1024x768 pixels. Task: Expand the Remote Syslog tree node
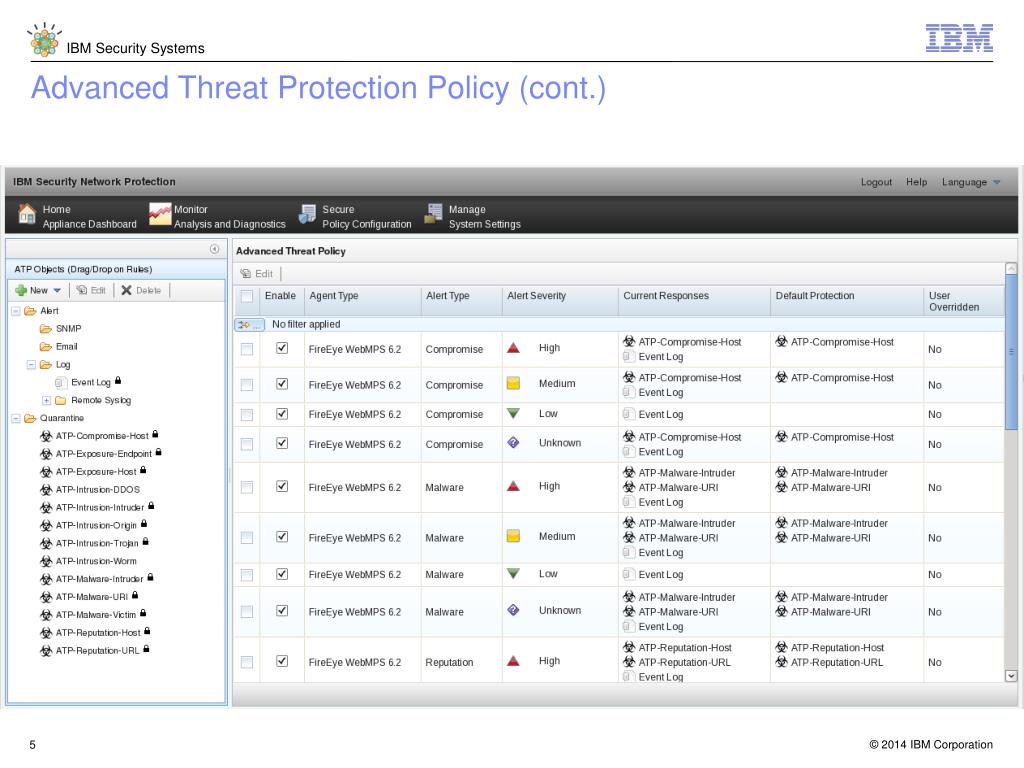pos(46,400)
